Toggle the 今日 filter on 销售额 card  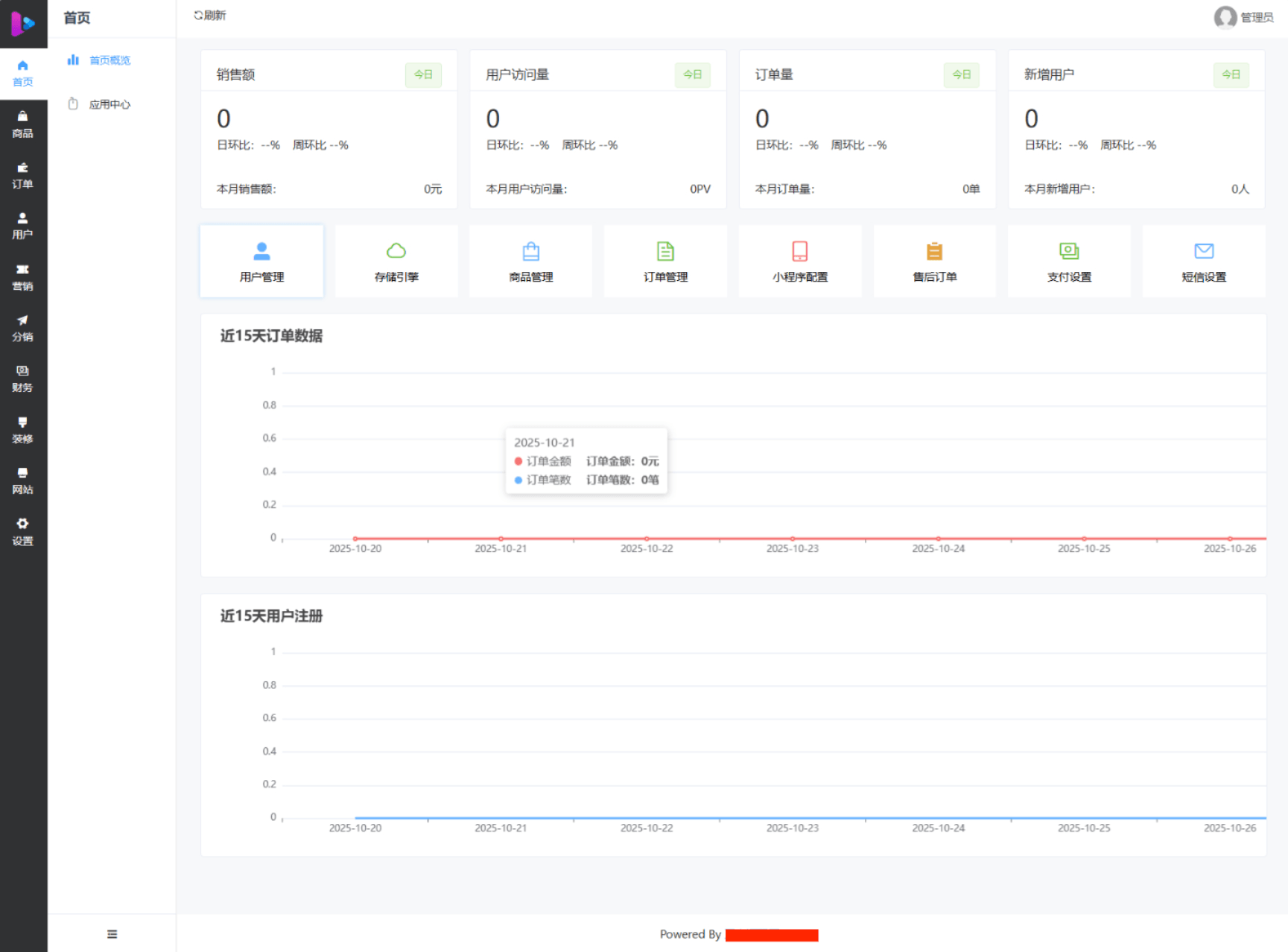coord(423,74)
